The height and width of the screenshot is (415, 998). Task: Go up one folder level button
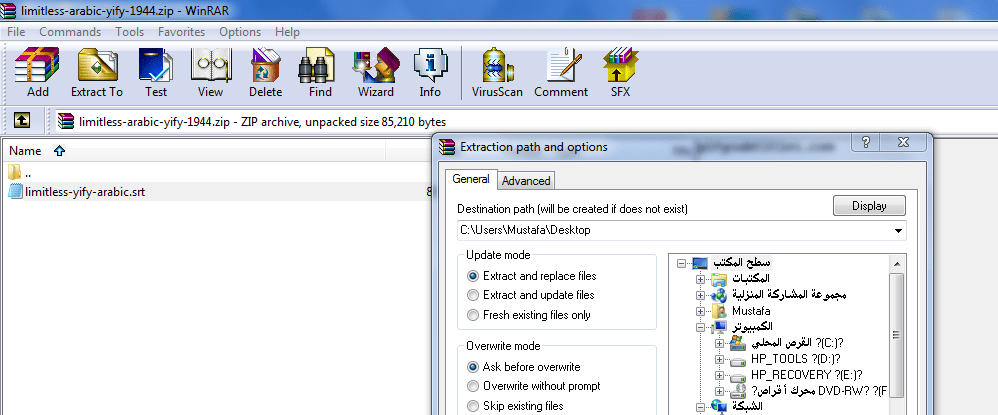coord(22,120)
